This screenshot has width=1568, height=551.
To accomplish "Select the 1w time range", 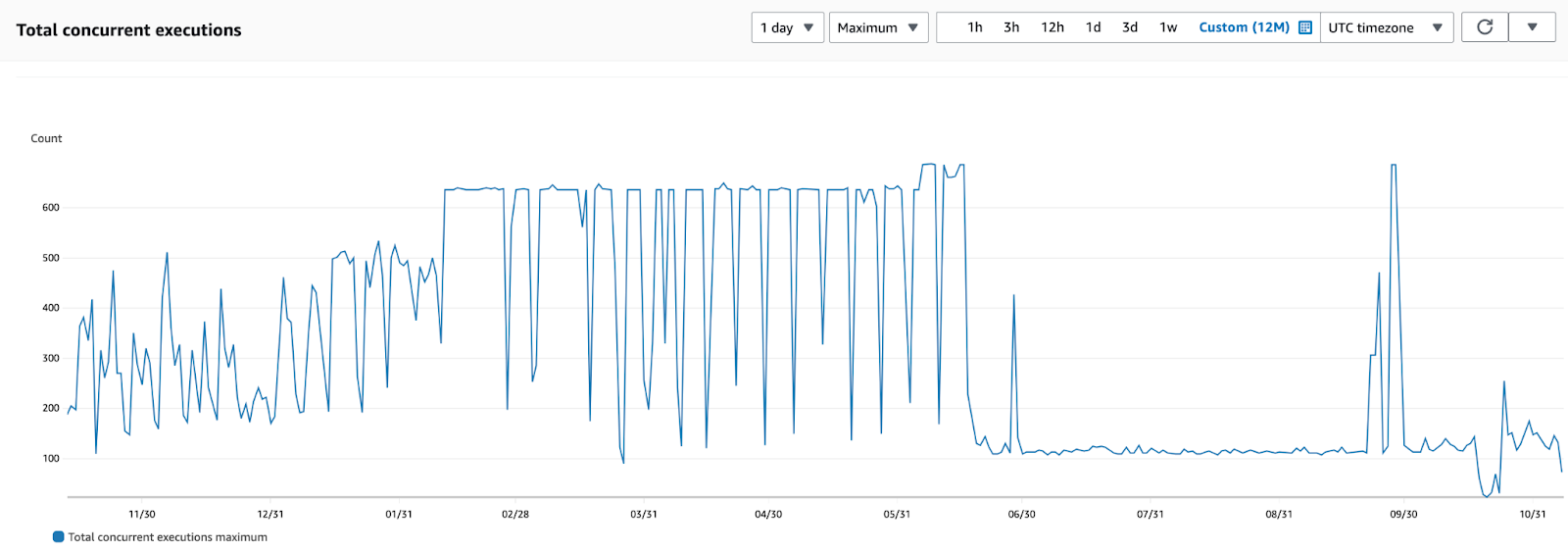I will point(1168,27).
